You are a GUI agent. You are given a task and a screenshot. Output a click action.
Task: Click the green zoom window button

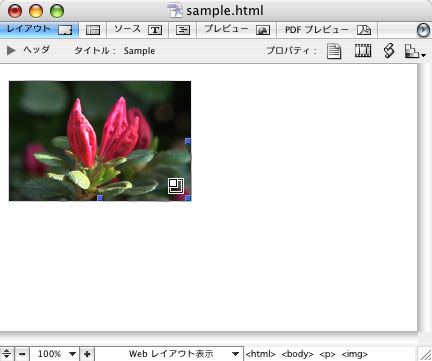point(57,11)
